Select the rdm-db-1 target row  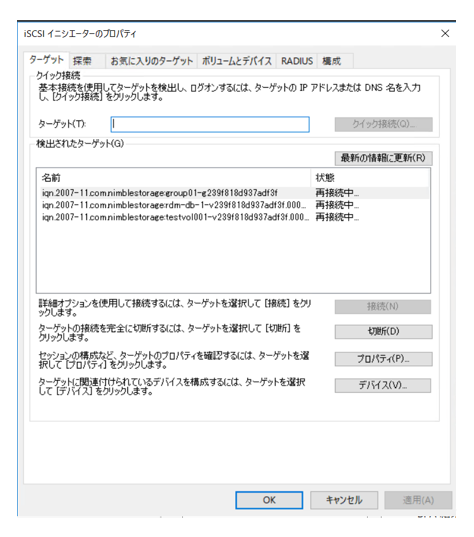233,205
